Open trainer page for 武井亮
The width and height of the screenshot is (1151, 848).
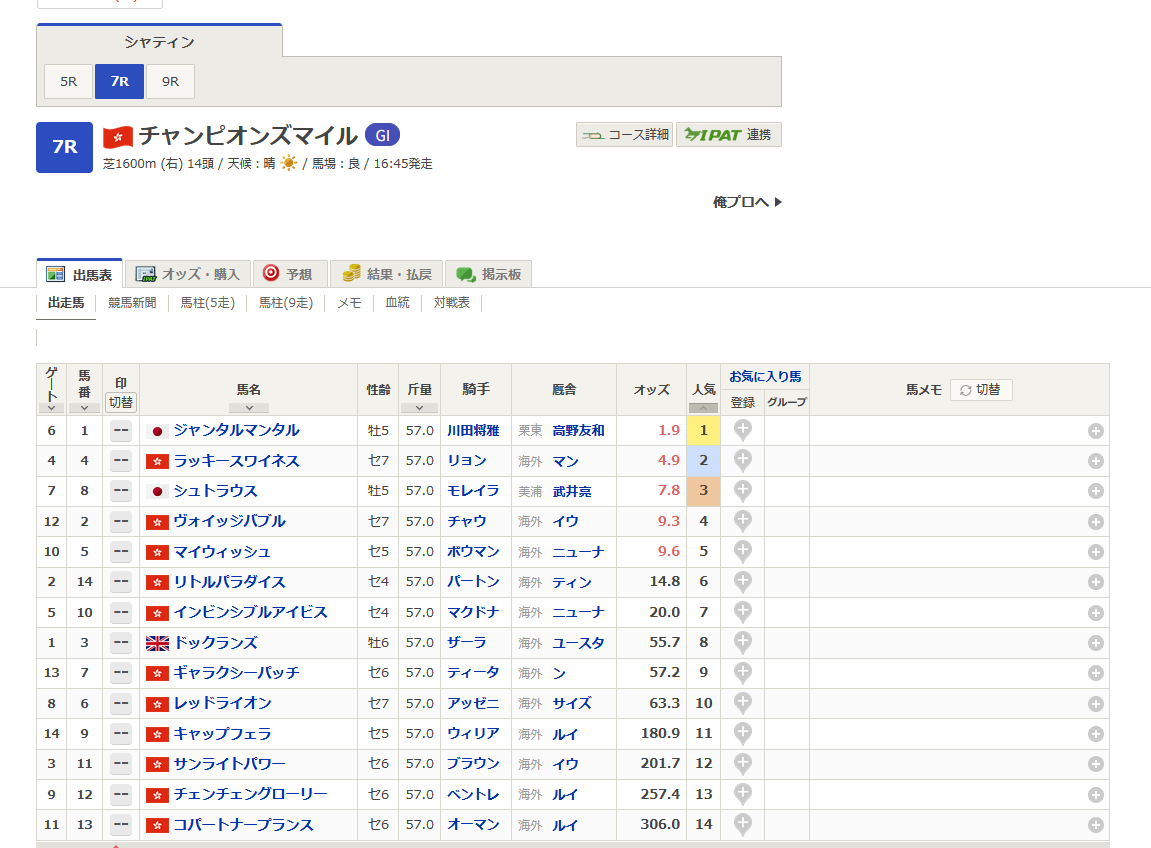tap(572, 491)
